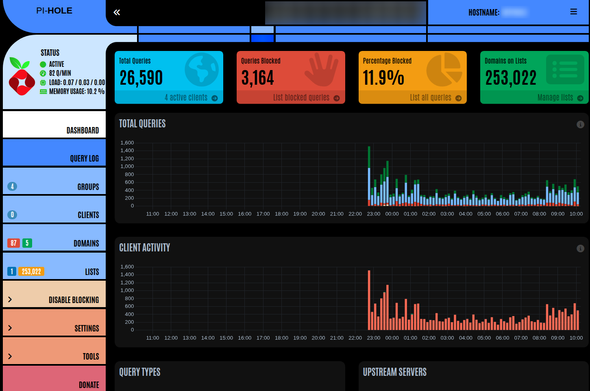The width and height of the screenshot is (590, 391).
Task: Click the Clients count badge 0
Action: pos(12,215)
